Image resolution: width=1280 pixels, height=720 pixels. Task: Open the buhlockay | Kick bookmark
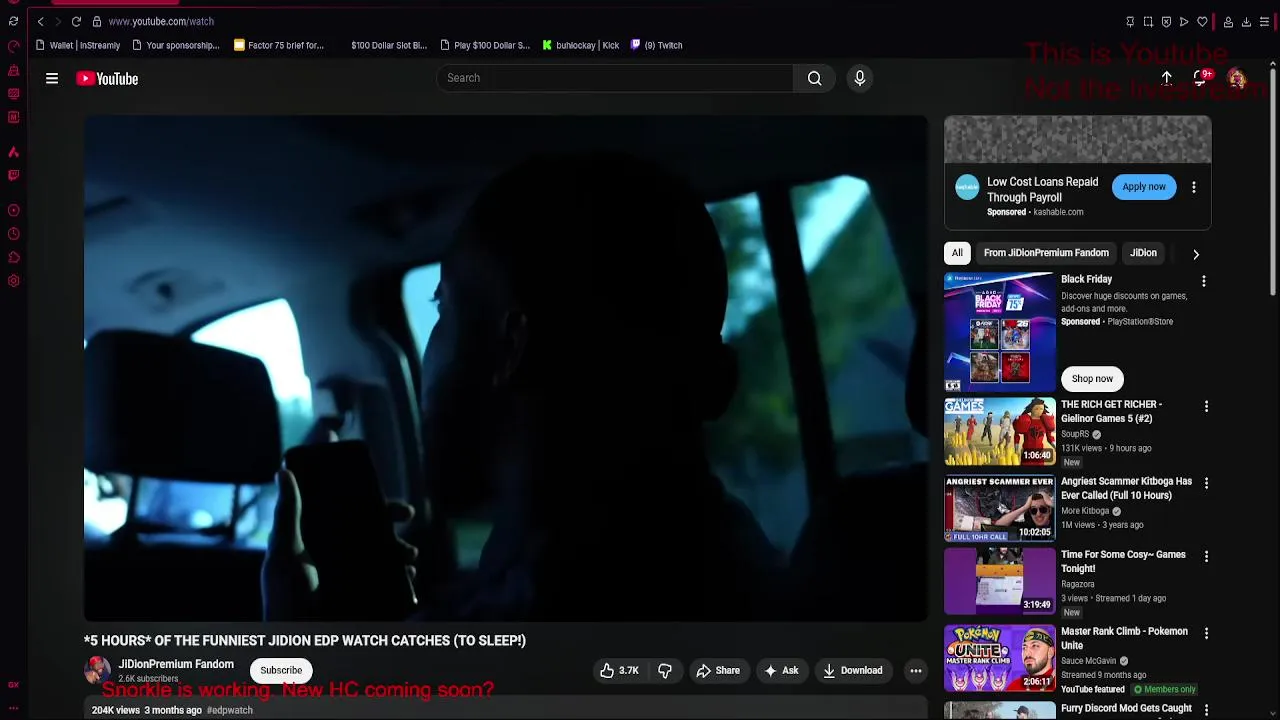coord(581,45)
